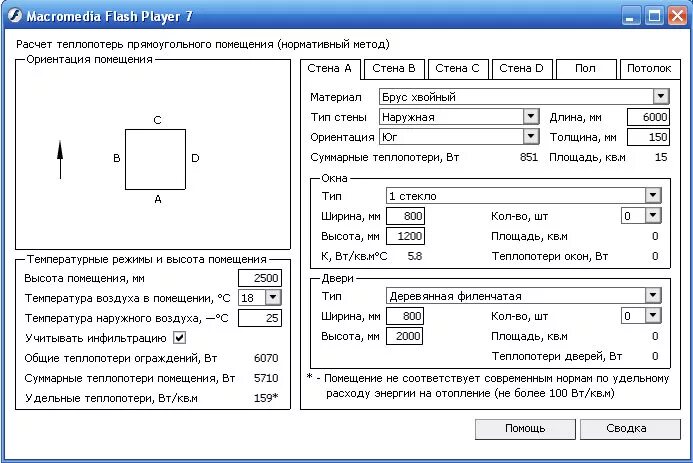Viewport: 693px width, 463px height.
Task: Click the Суммарные теплопотери value 851
Action: click(x=529, y=157)
